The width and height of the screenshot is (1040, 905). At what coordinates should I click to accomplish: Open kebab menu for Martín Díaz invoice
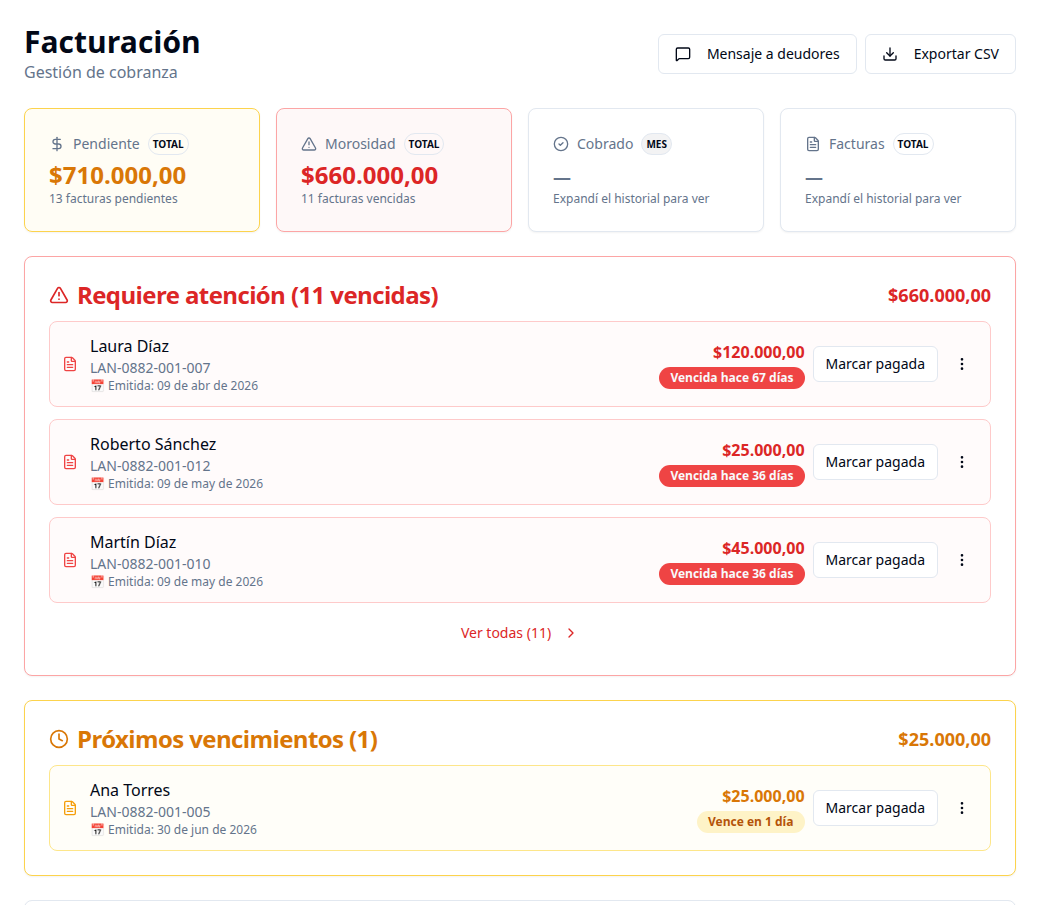tap(962, 561)
